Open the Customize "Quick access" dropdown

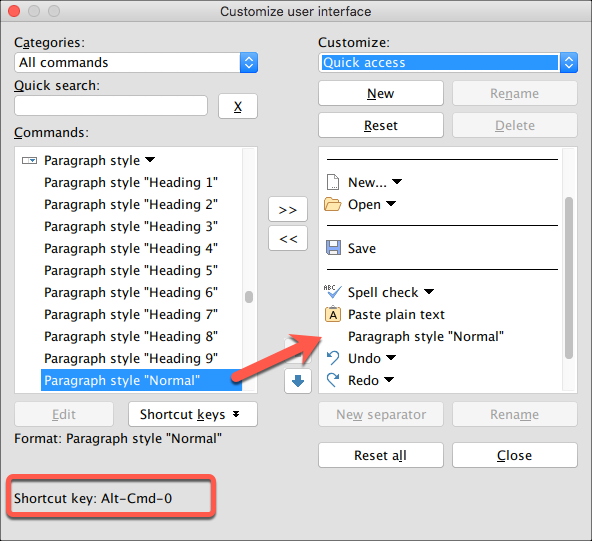(448, 63)
